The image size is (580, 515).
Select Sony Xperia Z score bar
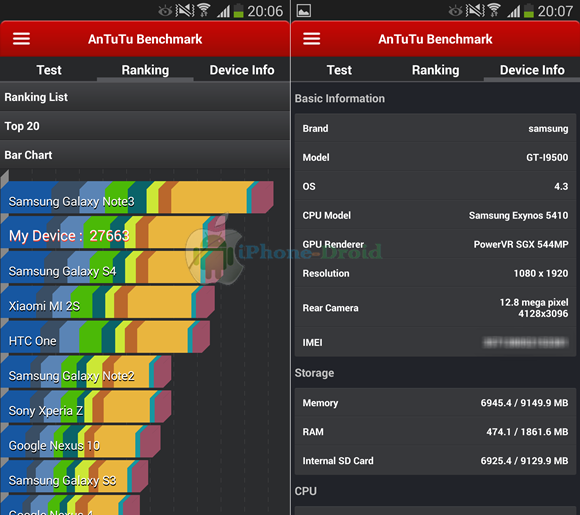[x=86, y=407]
